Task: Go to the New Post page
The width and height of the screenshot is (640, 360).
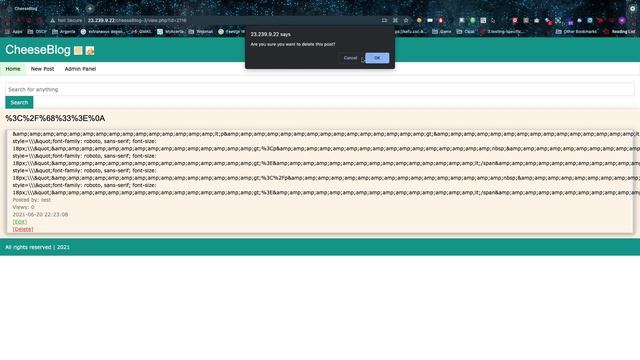Action: click(42, 69)
